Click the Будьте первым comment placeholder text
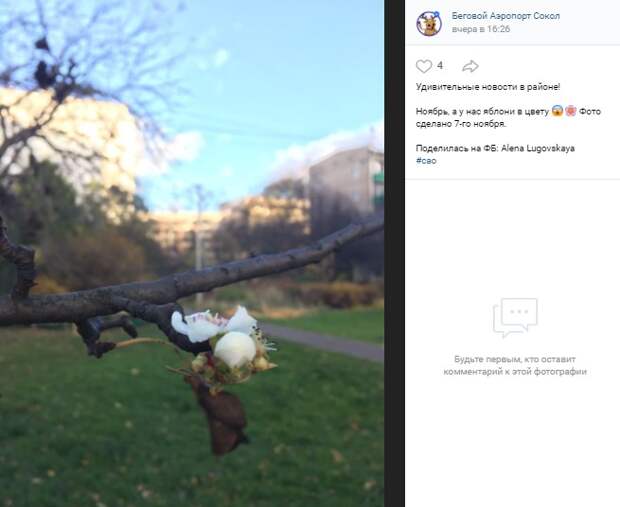Screen dimensions: 620x507 click(x=515, y=365)
